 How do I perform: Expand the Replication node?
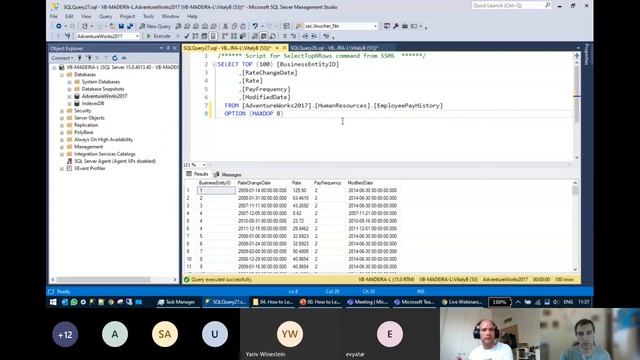(x=62, y=125)
